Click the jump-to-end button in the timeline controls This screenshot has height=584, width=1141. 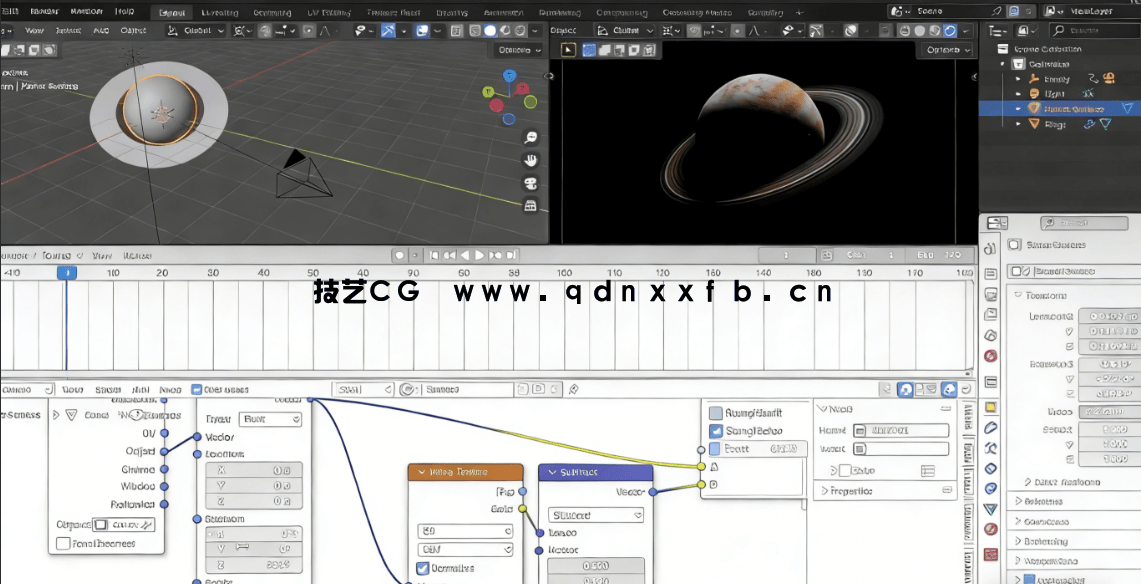513,254
